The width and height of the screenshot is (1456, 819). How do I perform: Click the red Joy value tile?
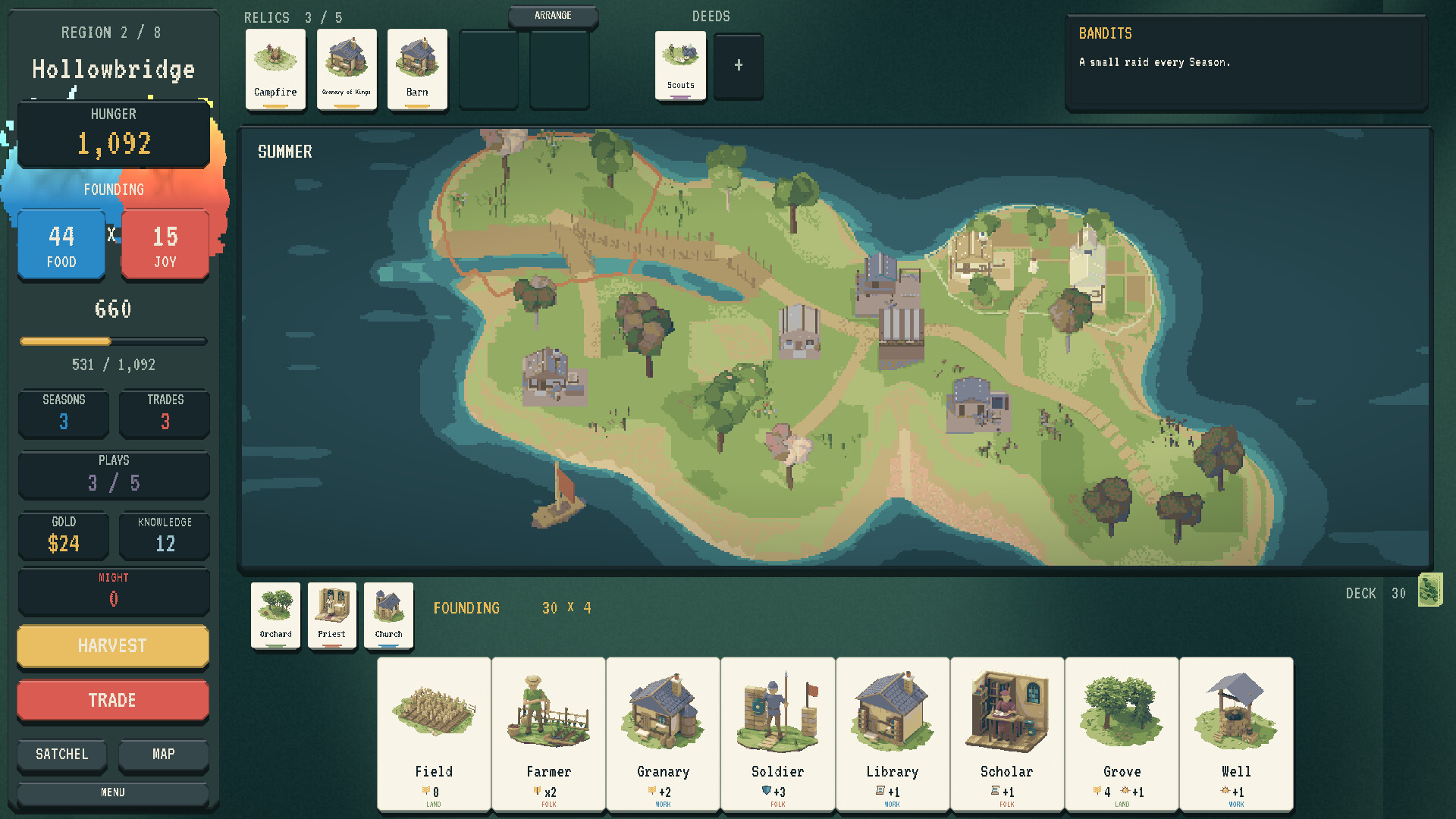coord(165,245)
